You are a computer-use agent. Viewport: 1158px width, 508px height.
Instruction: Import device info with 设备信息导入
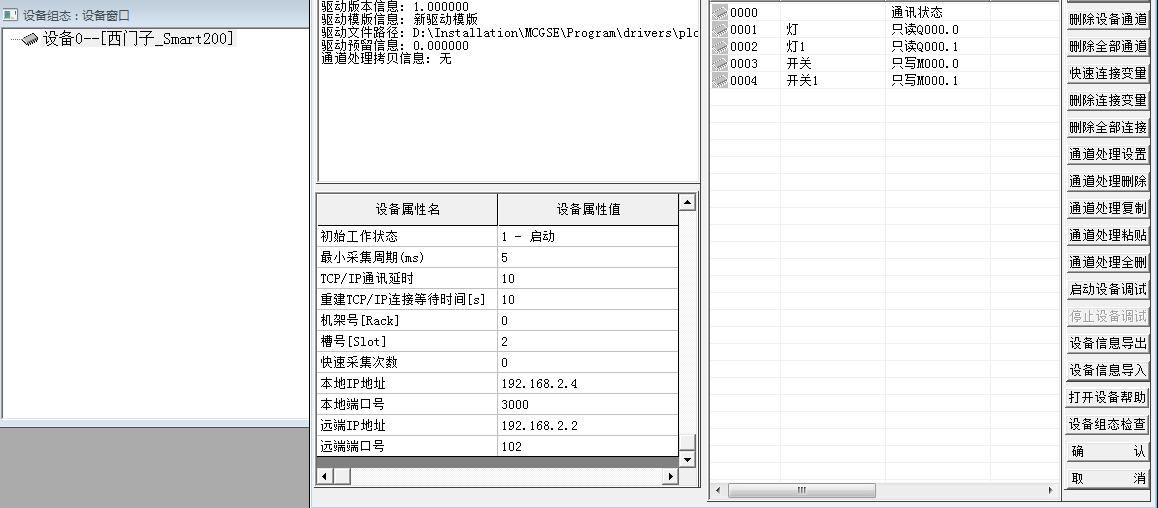[1108, 370]
